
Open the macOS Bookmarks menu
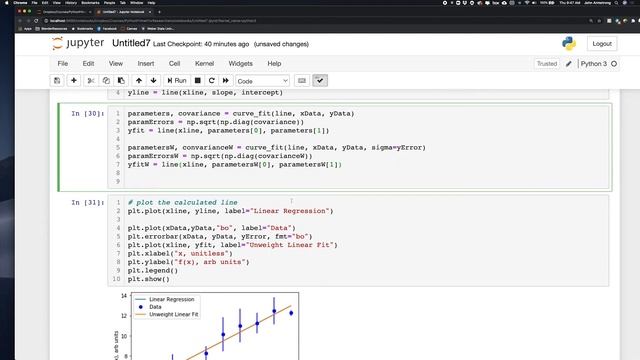[x=90, y=3]
